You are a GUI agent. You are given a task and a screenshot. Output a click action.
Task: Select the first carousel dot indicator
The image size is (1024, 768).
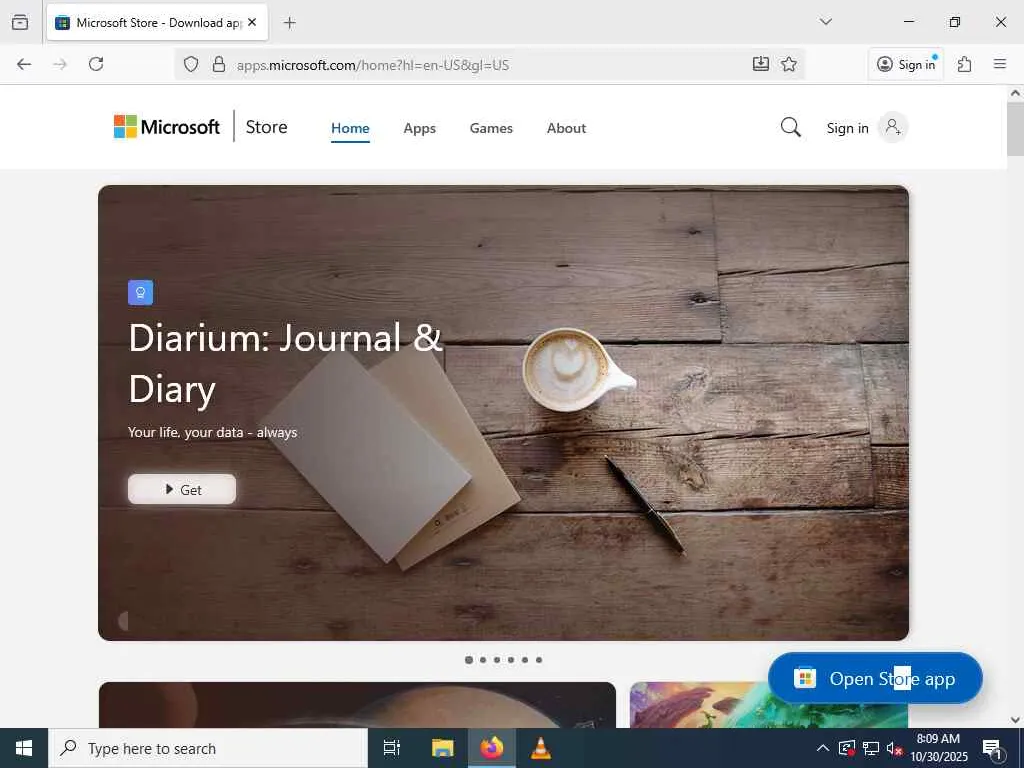(468, 660)
